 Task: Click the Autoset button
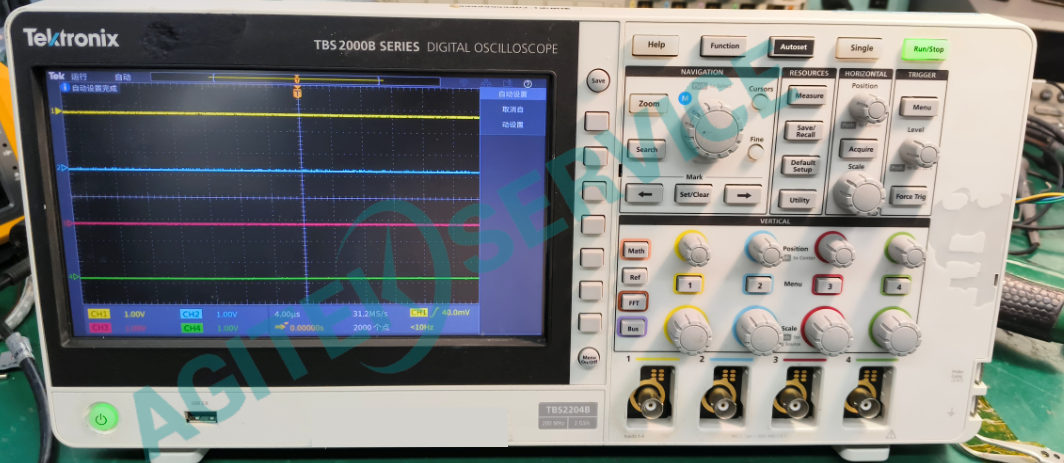(791, 47)
